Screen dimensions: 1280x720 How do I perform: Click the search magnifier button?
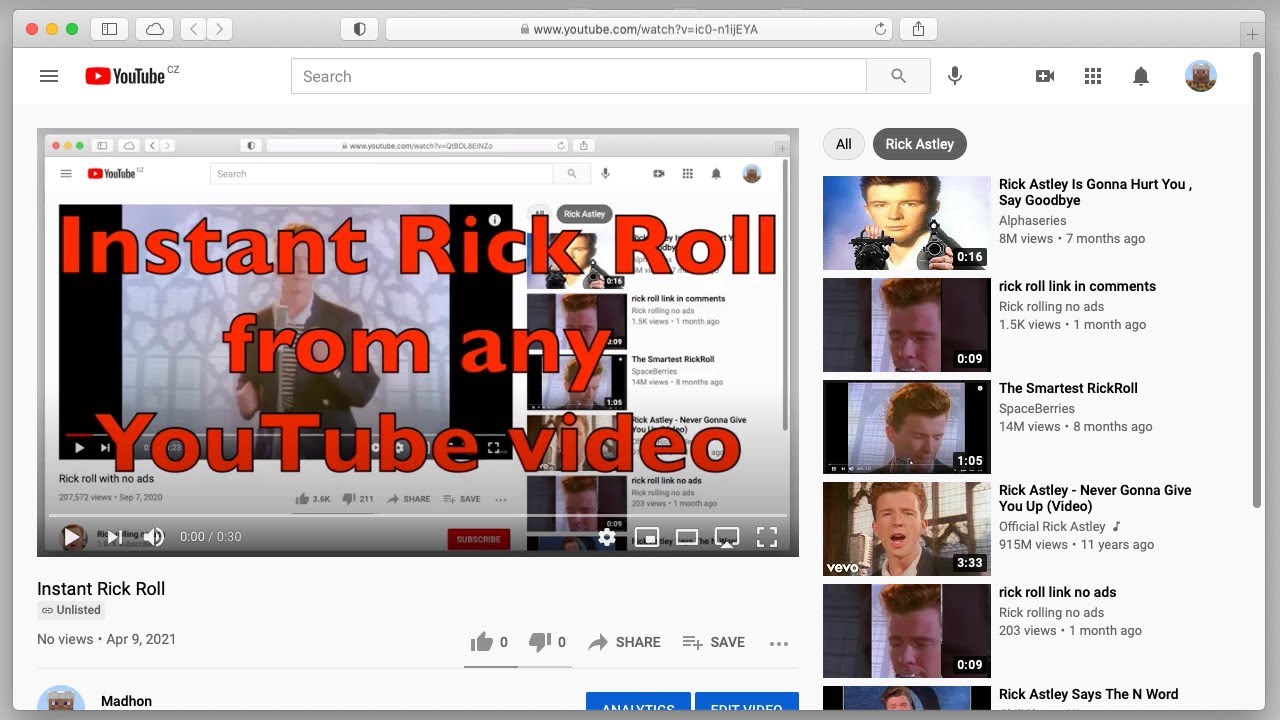(x=898, y=76)
